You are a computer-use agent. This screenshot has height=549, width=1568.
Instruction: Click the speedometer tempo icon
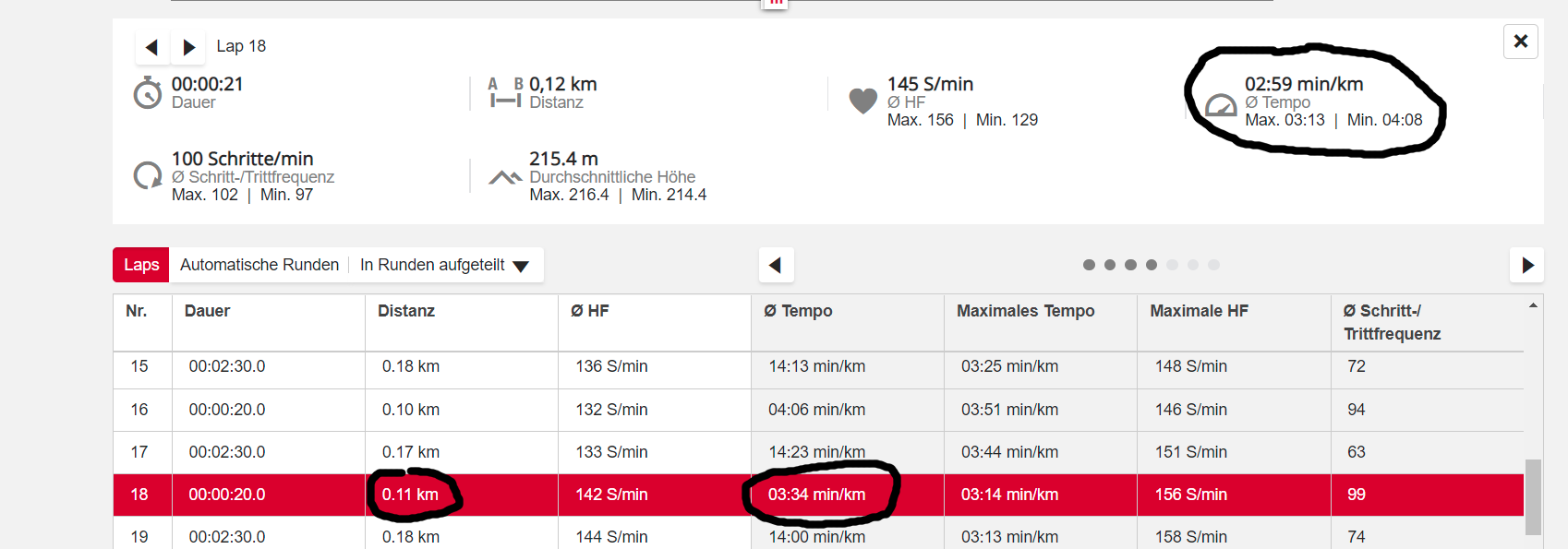[x=1221, y=106]
